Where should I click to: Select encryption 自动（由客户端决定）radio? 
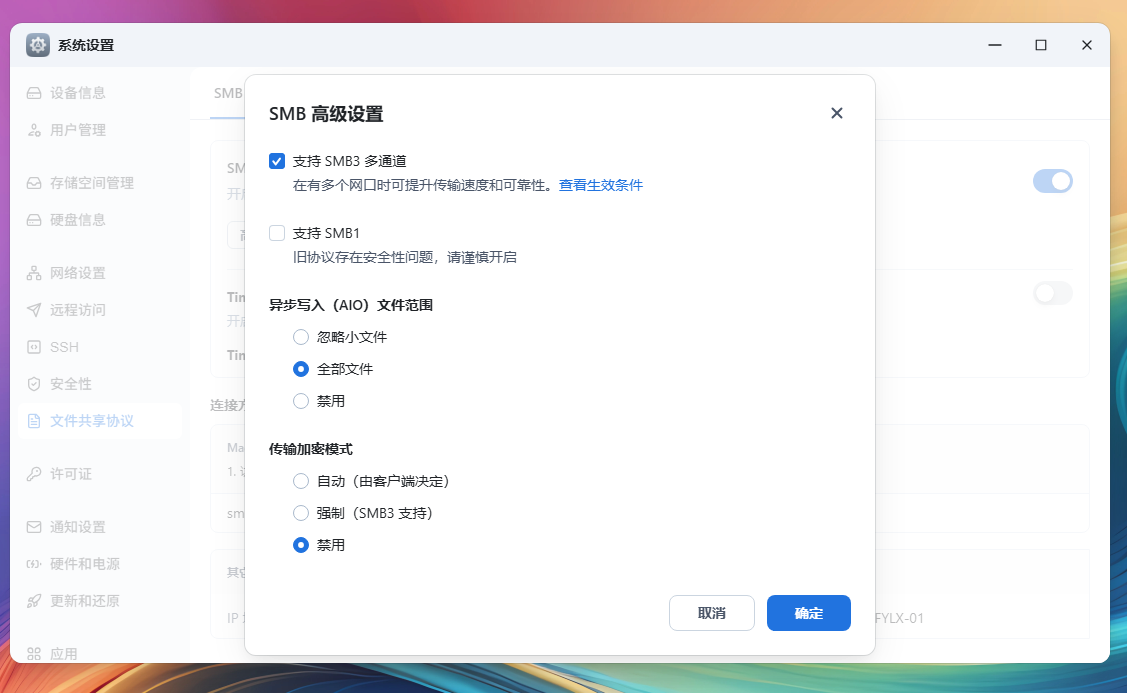click(301, 481)
